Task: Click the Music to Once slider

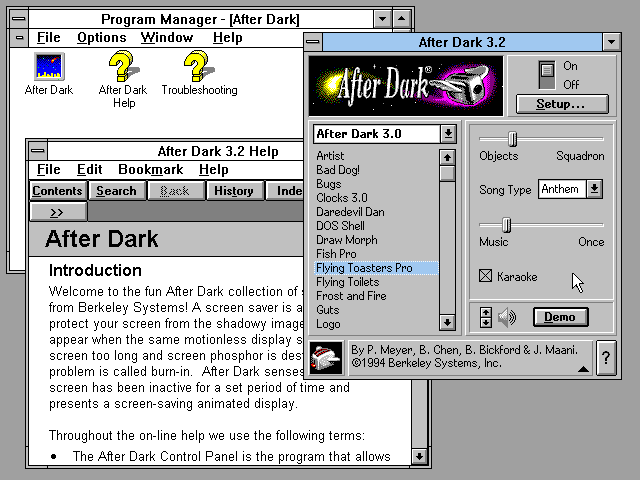Action: [541, 224]
